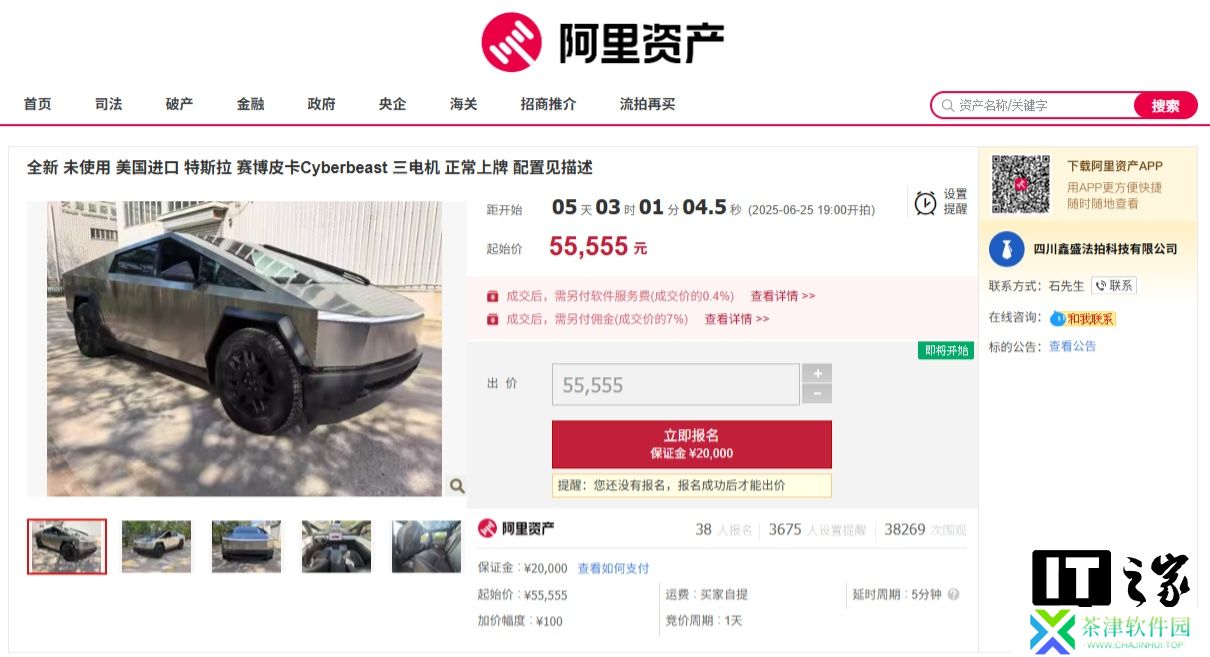Image resolution: width=1210 pixels, height=657 pixels.
Task: Click the 立即报名 registration button
Action: tap(692, 444)
